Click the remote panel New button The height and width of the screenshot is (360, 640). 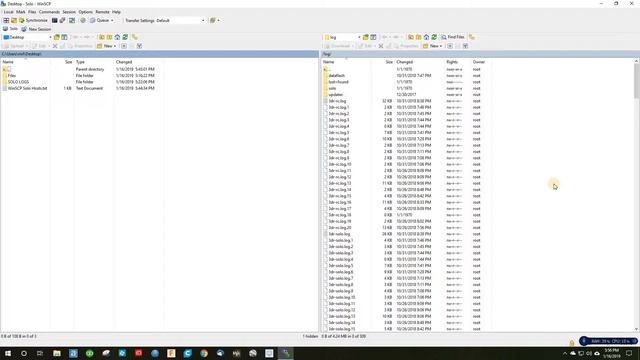click(433, 46)
